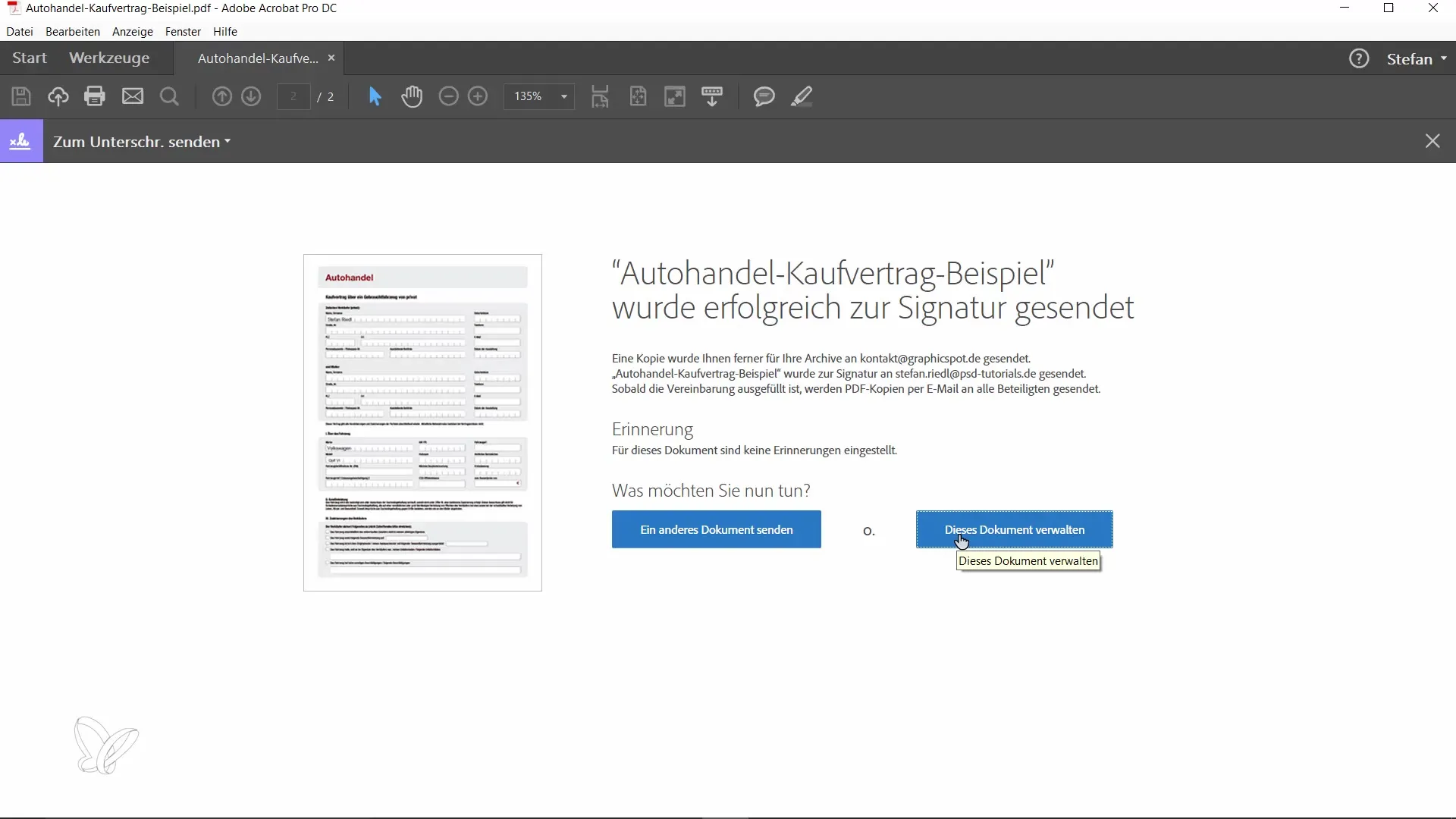
Task: Open the Bearbeiten menu
Action: pyautogui.click(x=73, y=32)
